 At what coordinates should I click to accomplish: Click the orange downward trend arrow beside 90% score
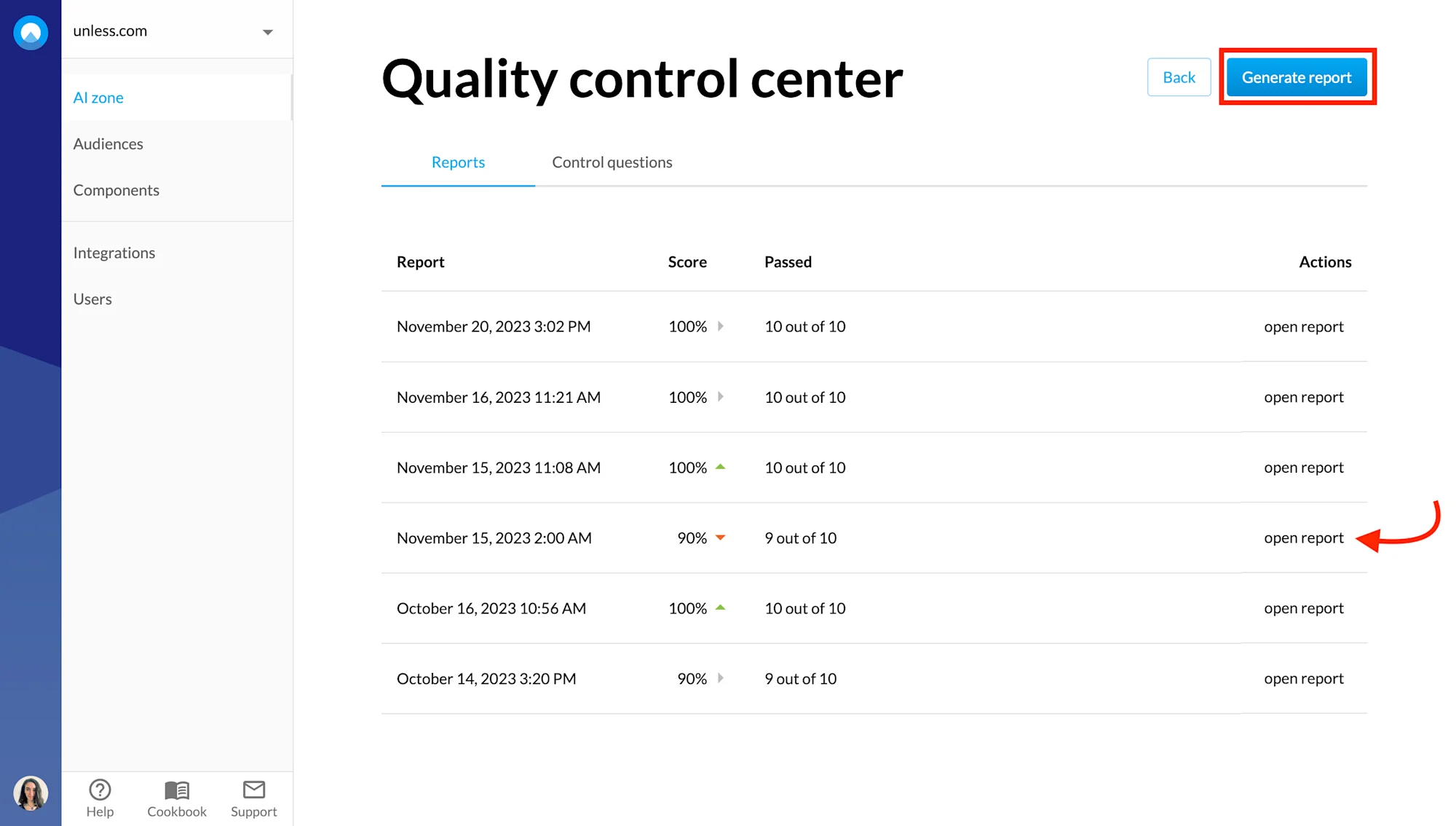(x=721, y=538)
